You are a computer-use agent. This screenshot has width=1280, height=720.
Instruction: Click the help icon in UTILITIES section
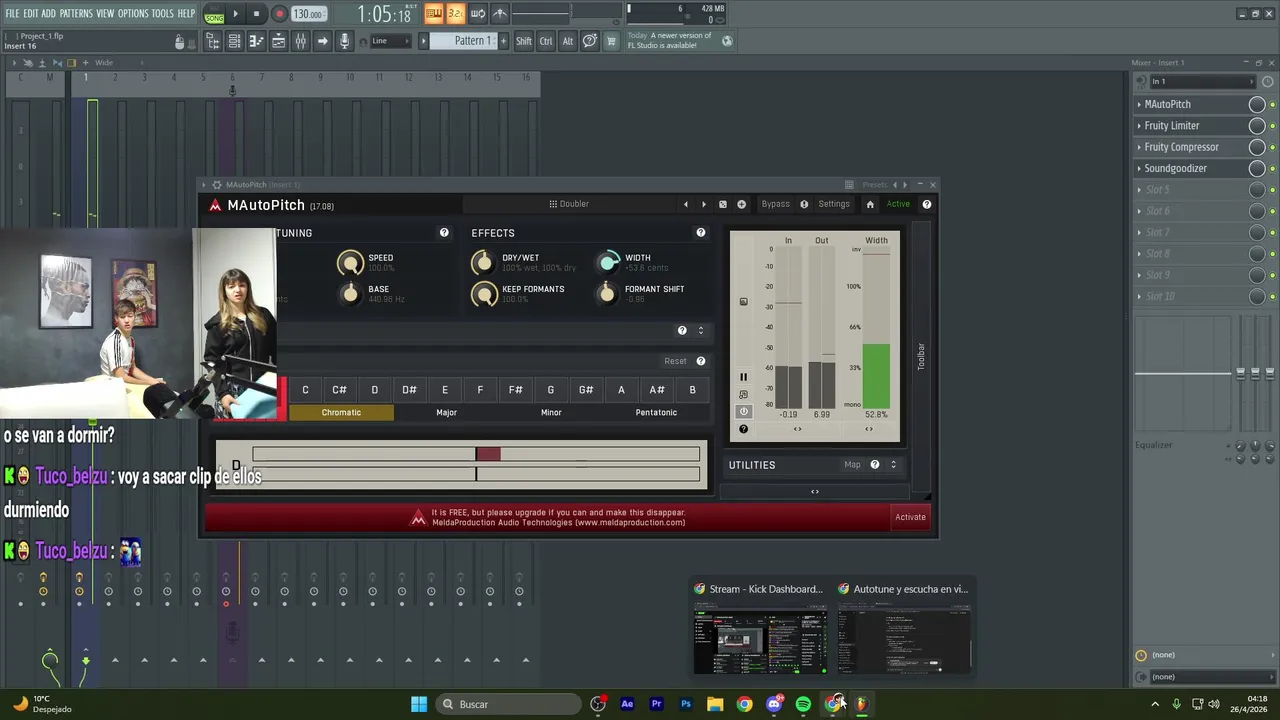pos(875,465)
